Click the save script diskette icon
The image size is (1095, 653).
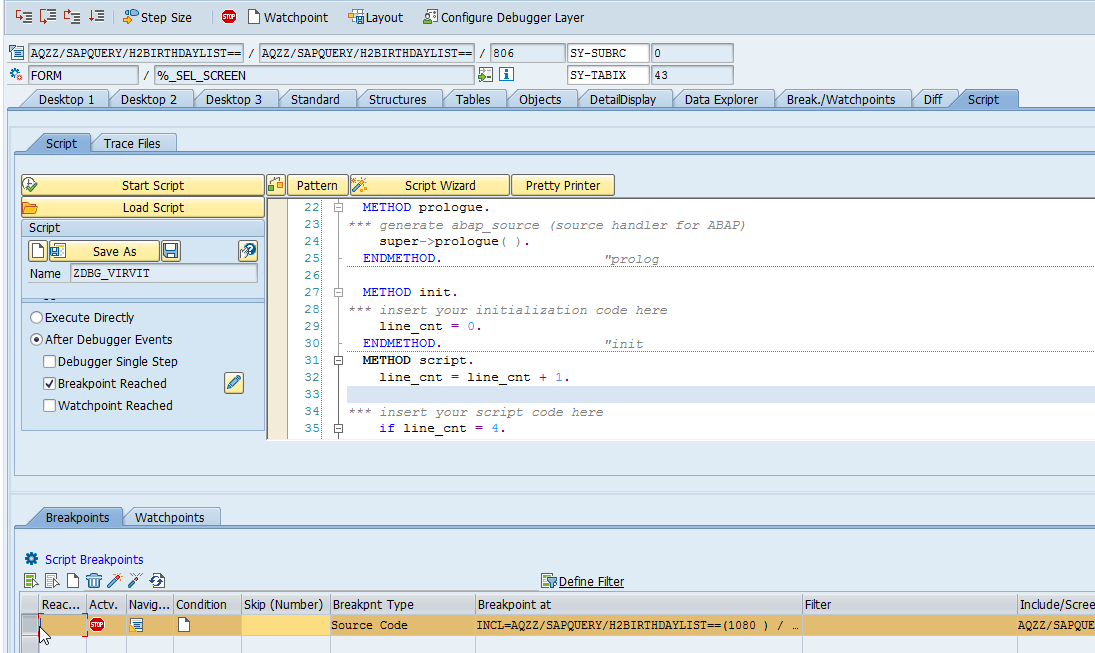(x=171, y=251)
